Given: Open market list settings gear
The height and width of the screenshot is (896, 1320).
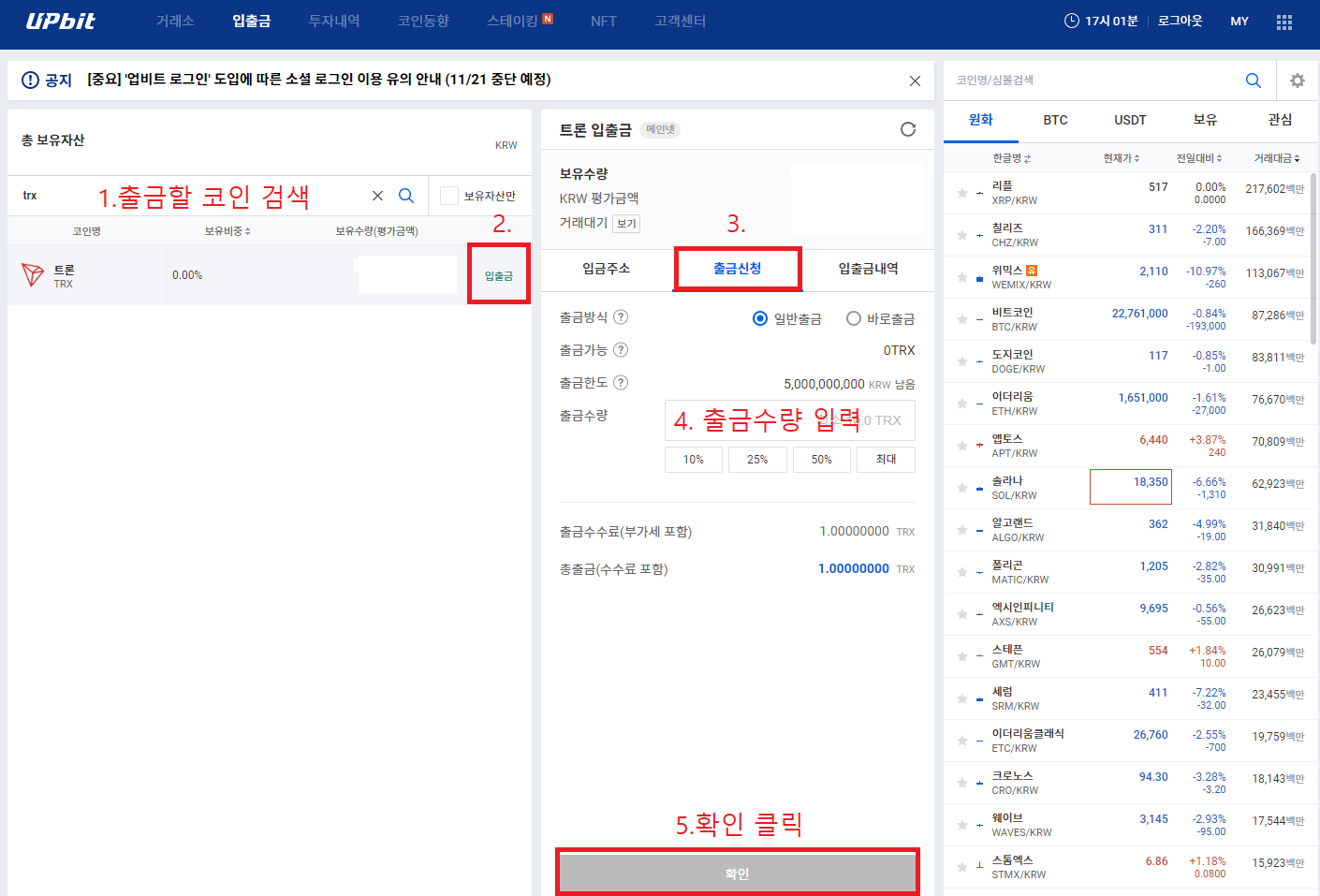Looking at the screenshot, I should (x=1298, y=81).
